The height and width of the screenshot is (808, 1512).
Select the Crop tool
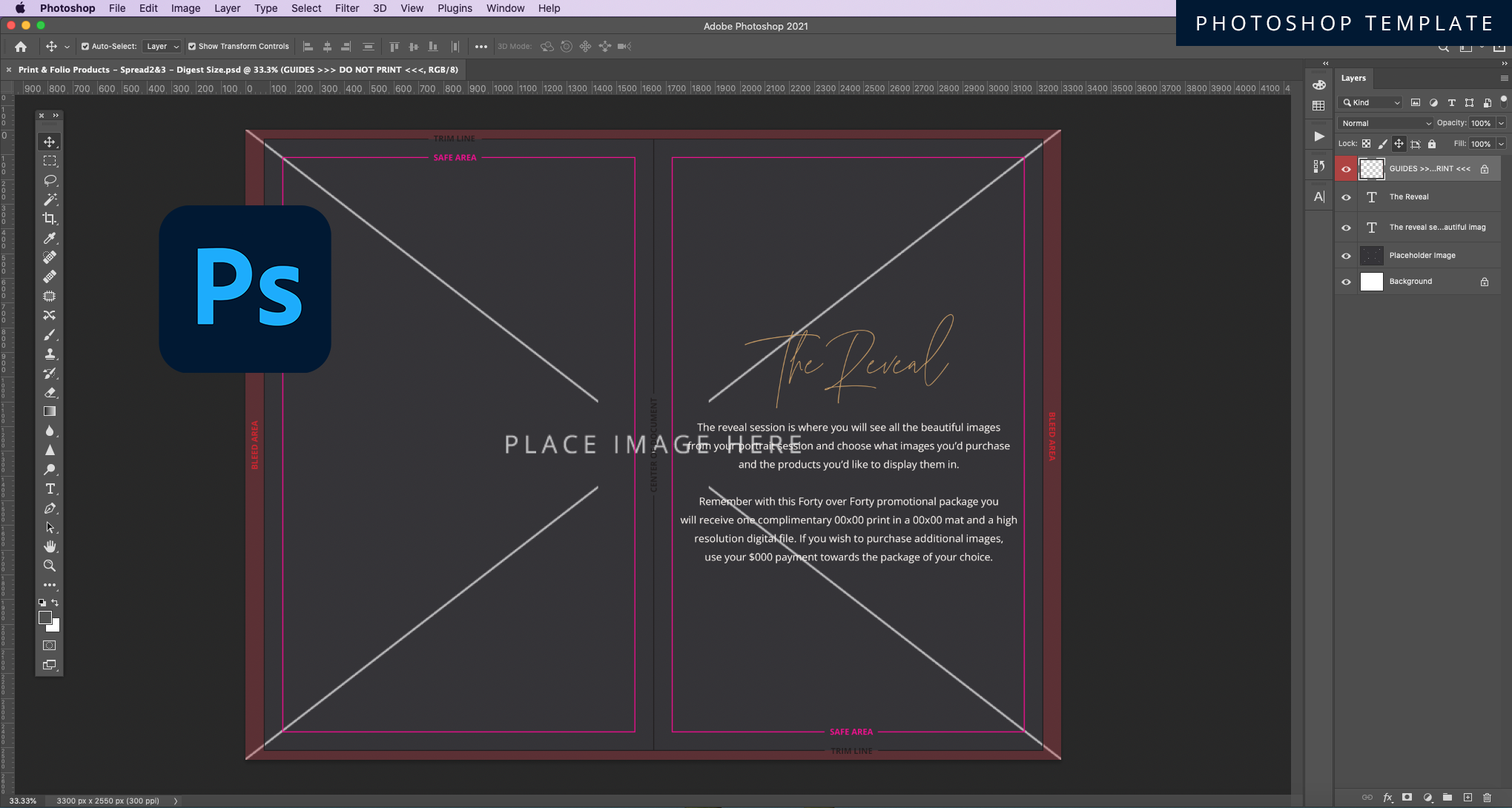point(49,219)
